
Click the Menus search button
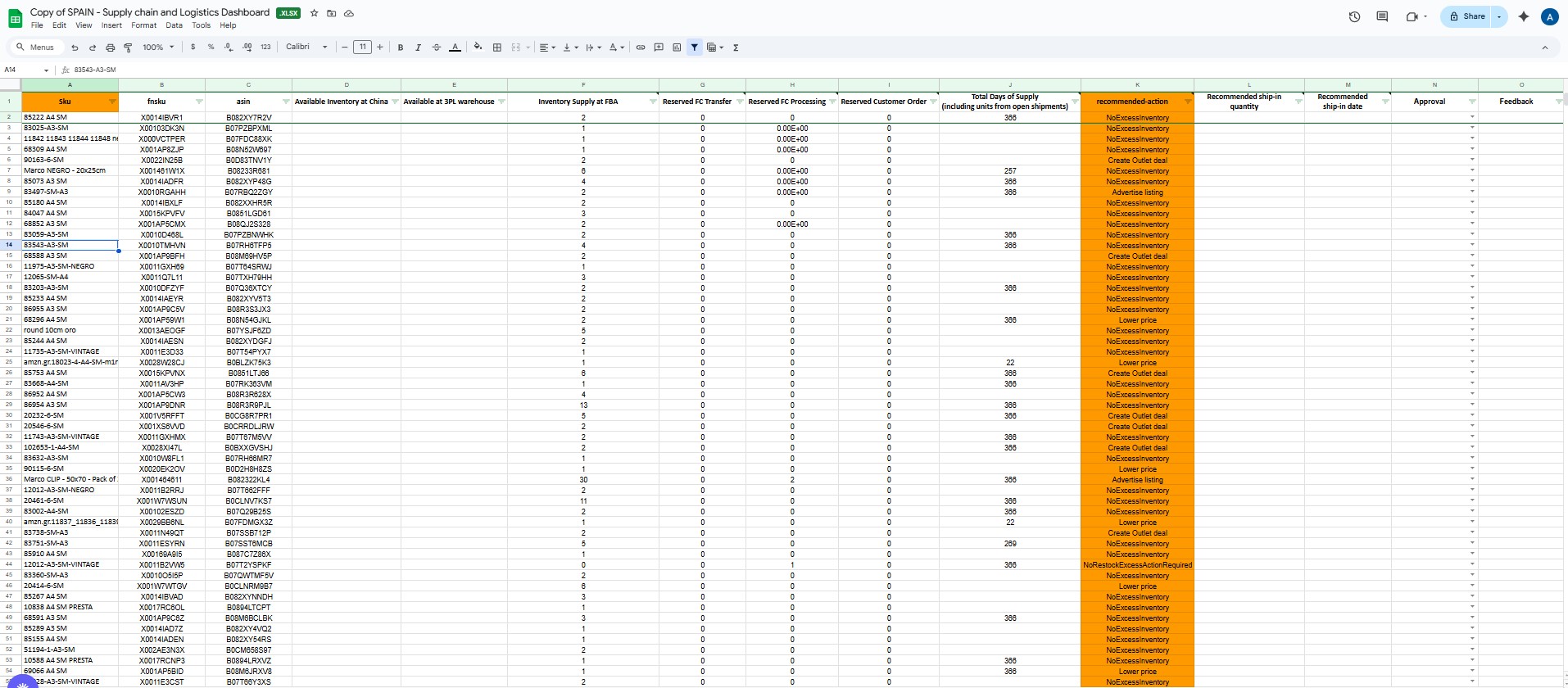(x=35, y=48)
